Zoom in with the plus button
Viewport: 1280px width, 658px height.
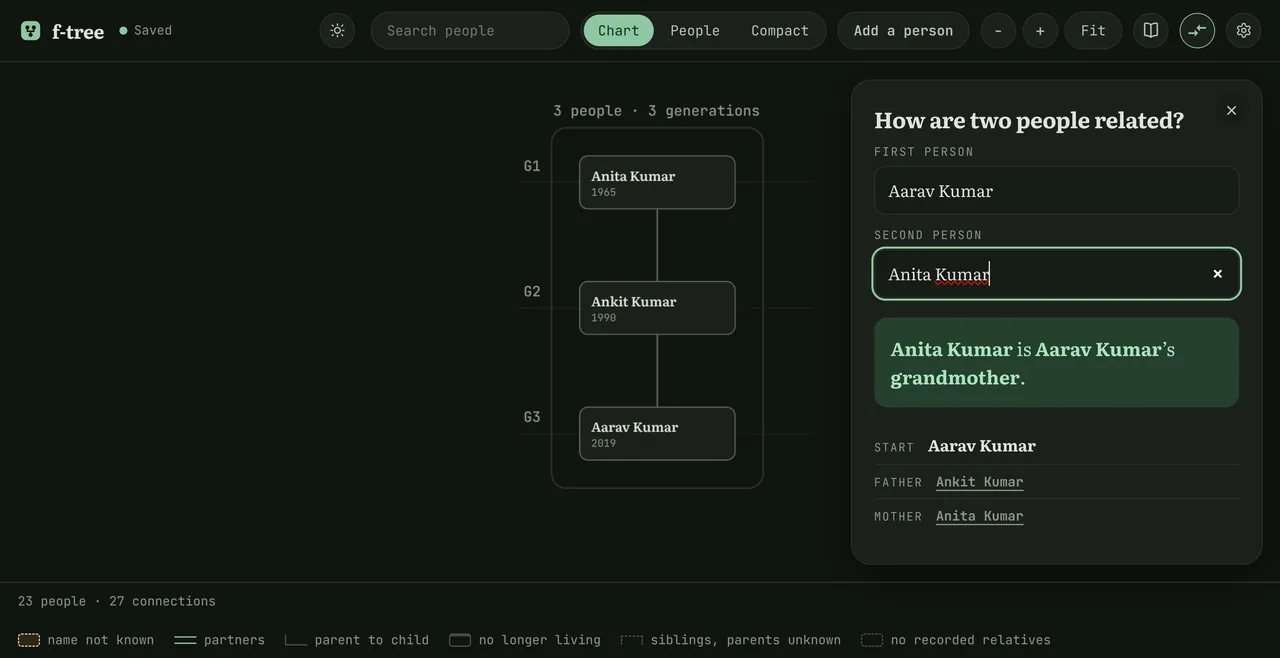pos(1040,30)
